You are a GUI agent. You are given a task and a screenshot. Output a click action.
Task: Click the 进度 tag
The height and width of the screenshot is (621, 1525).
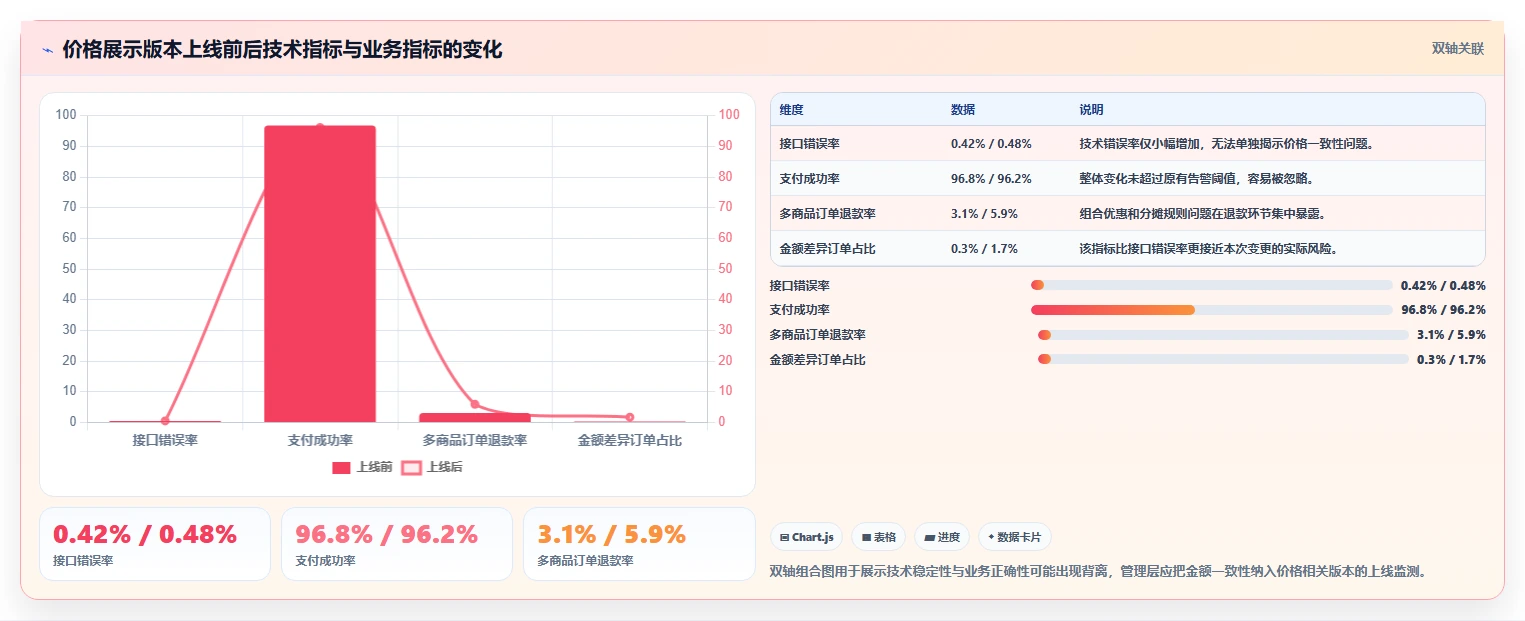point(942,537)
